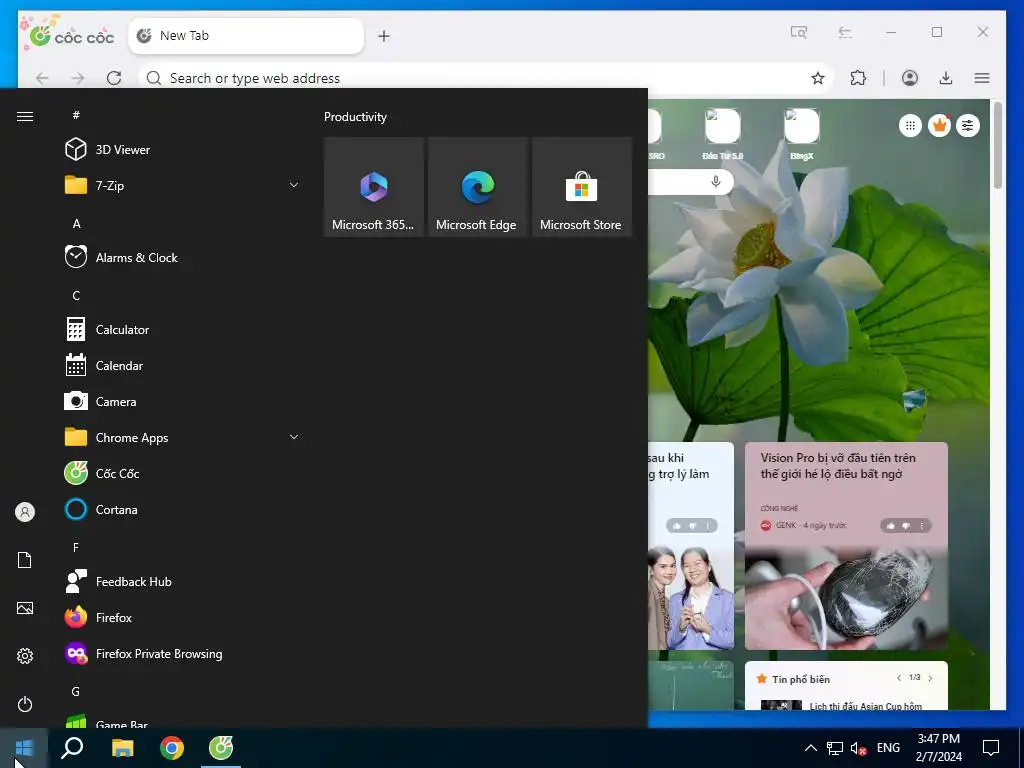The width and height of the screenshot is (1024, 768).
Task: Open three-dot menu on Vision Pro card
Action: (x=921, y=526)
